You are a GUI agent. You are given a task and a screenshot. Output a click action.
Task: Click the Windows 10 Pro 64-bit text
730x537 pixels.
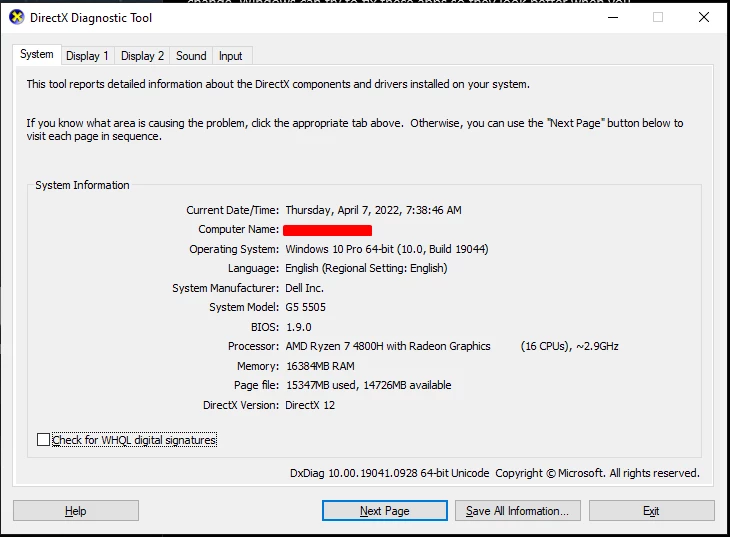click(387, 249)
